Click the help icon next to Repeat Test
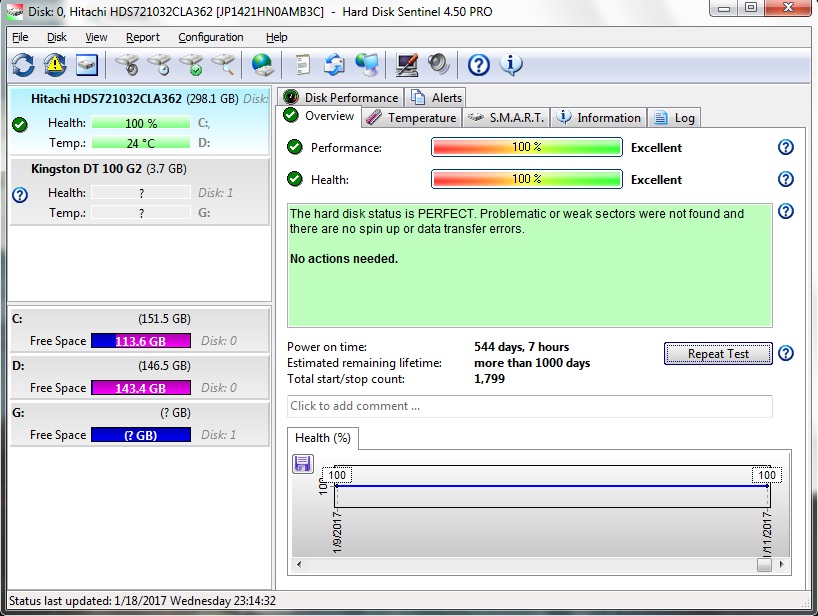The height and width of the screenshot is (616, 818). (x=786, y=353)
